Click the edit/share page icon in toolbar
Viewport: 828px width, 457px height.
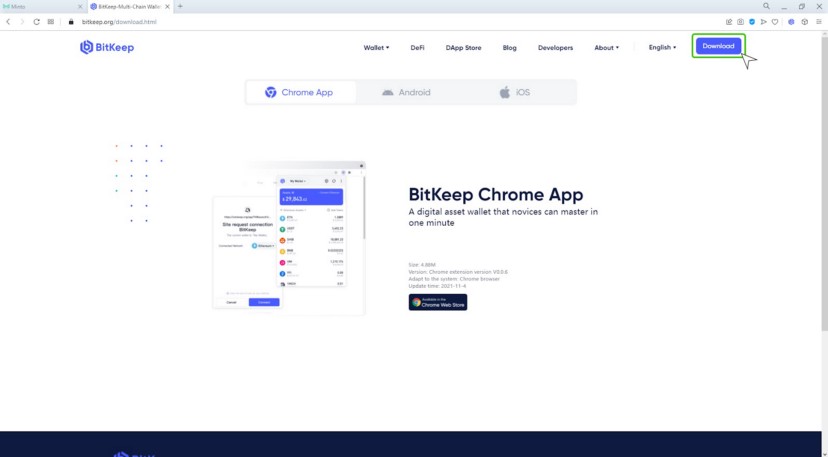point(729,22)
